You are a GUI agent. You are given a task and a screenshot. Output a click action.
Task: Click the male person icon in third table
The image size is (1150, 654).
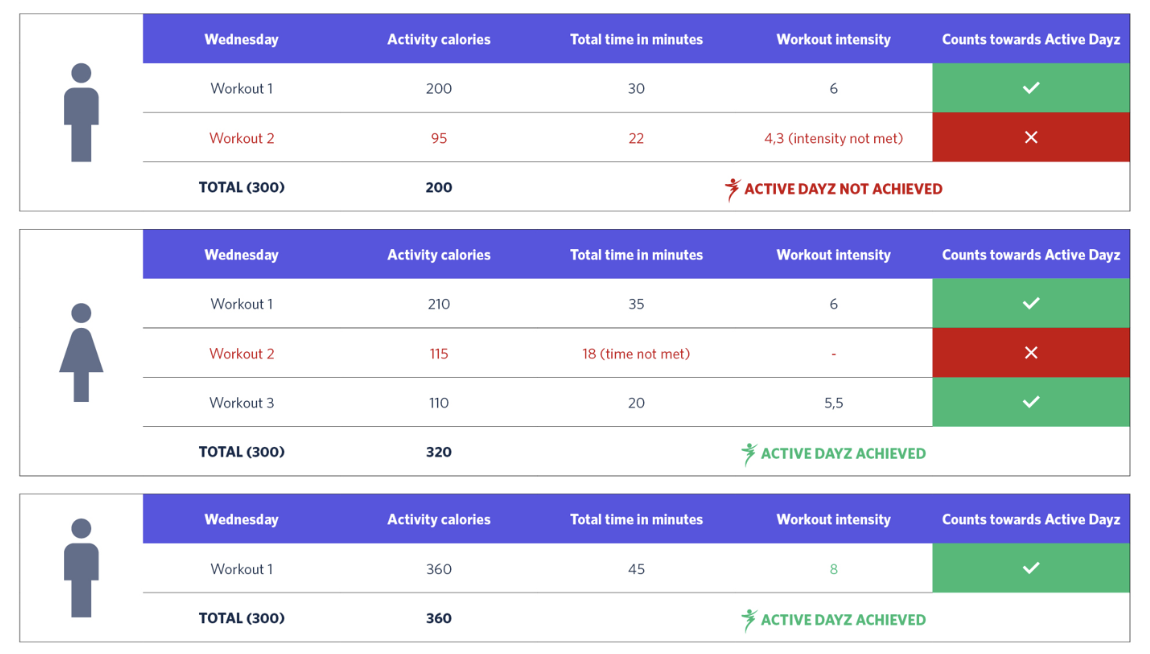pos(81,568)
